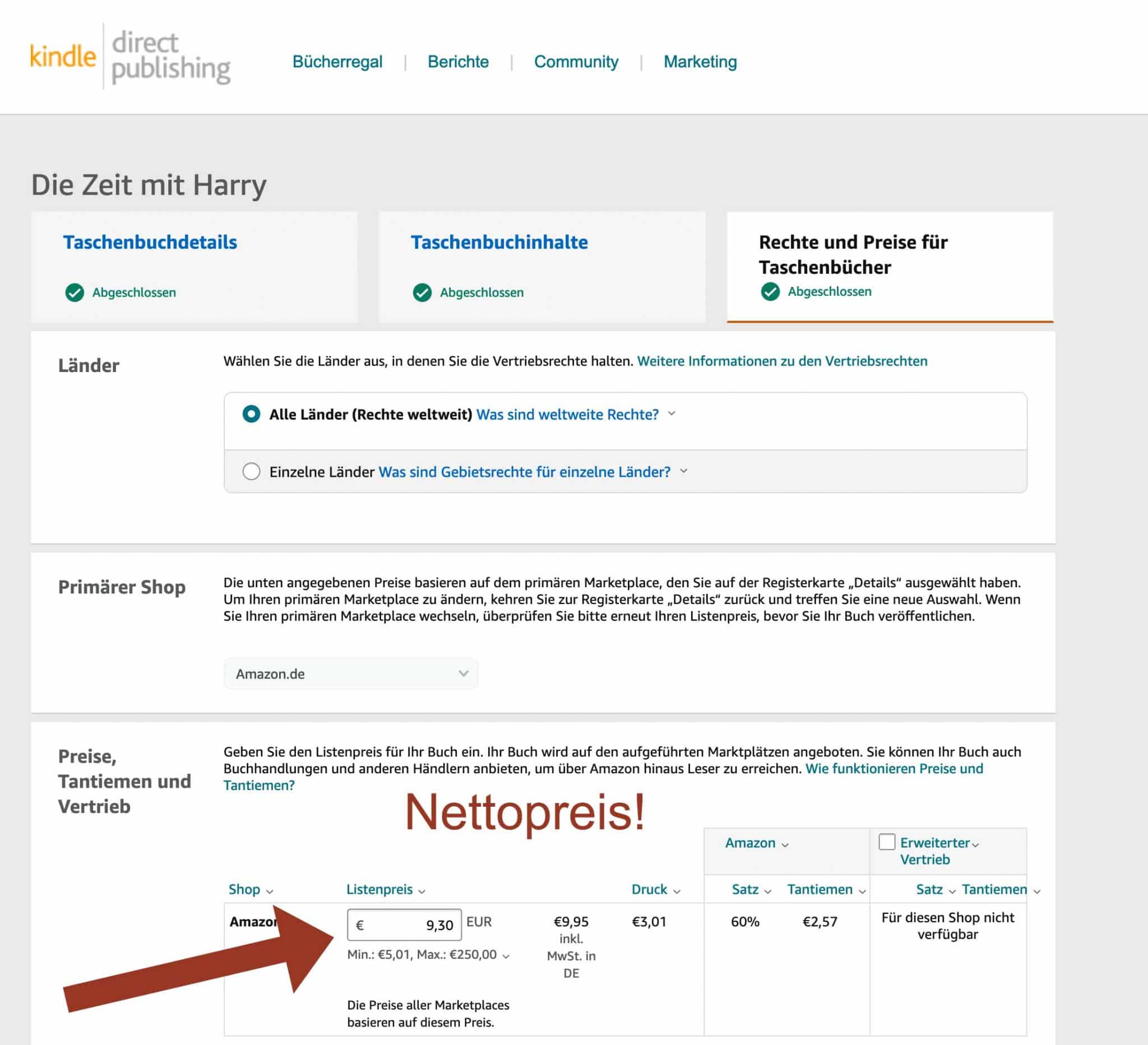Click the checkmark under Rechte und Preise
The width and height of the screenshot is (1148, 1045).
coord(770,291)
